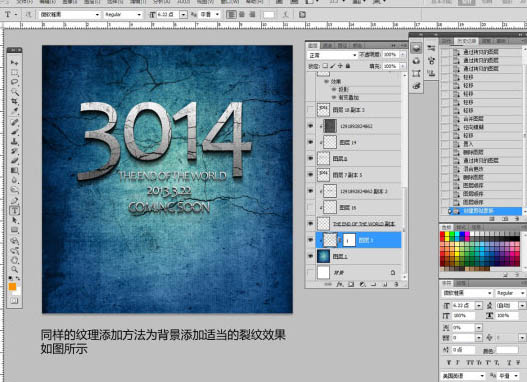Select the Gradient tool

click(x=14, y=171)
